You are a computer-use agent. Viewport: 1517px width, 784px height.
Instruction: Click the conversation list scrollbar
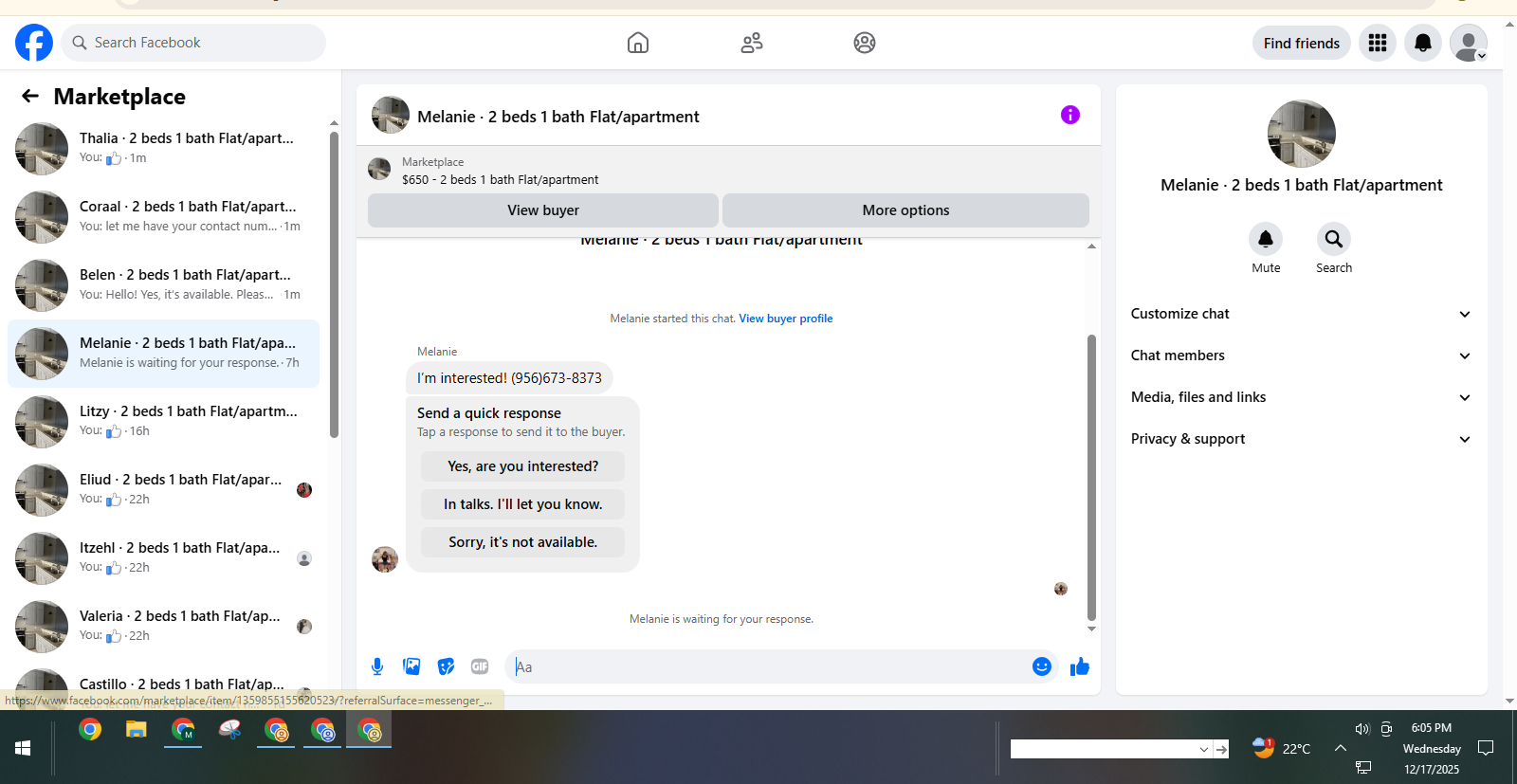(334, 284)
